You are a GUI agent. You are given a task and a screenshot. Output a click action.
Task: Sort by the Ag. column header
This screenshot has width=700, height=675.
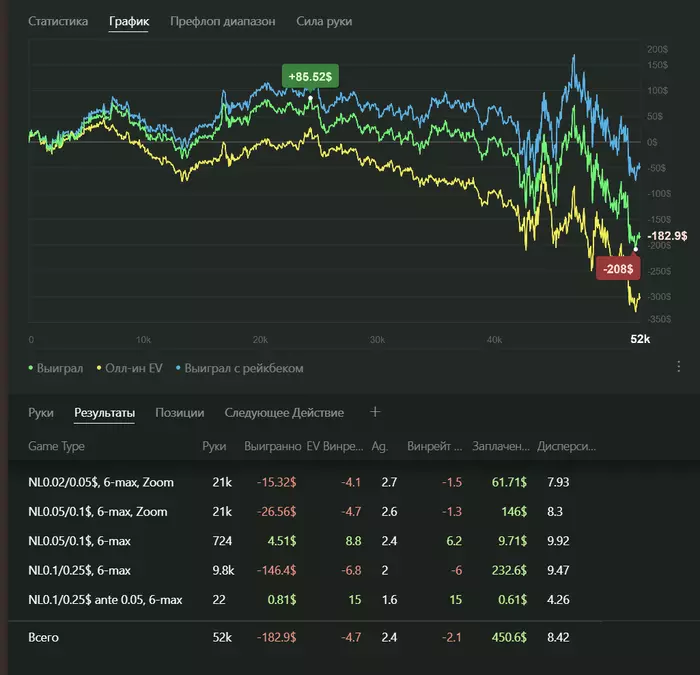379,446
